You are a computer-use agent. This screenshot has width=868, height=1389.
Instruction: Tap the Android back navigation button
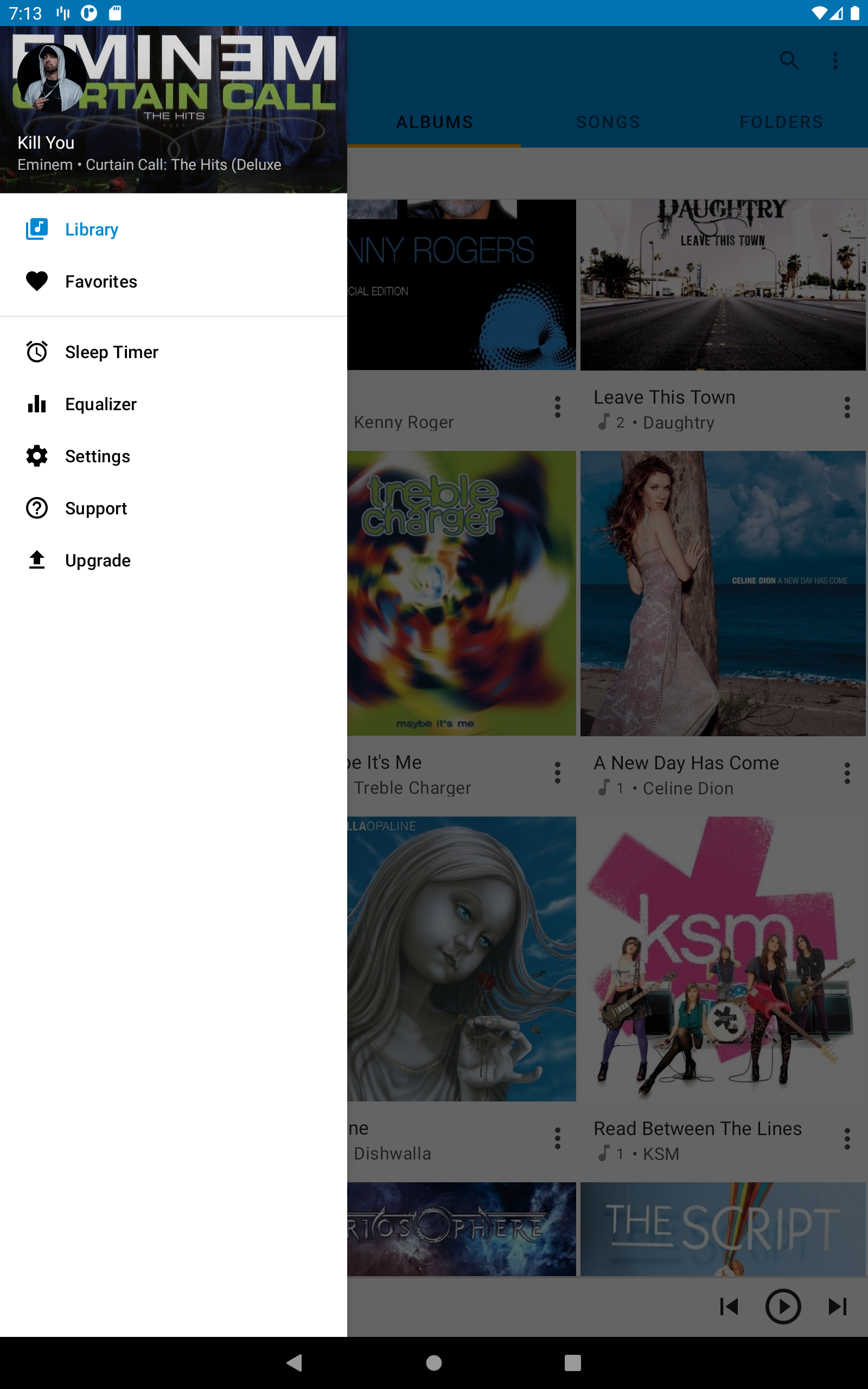coord(295,1362)
